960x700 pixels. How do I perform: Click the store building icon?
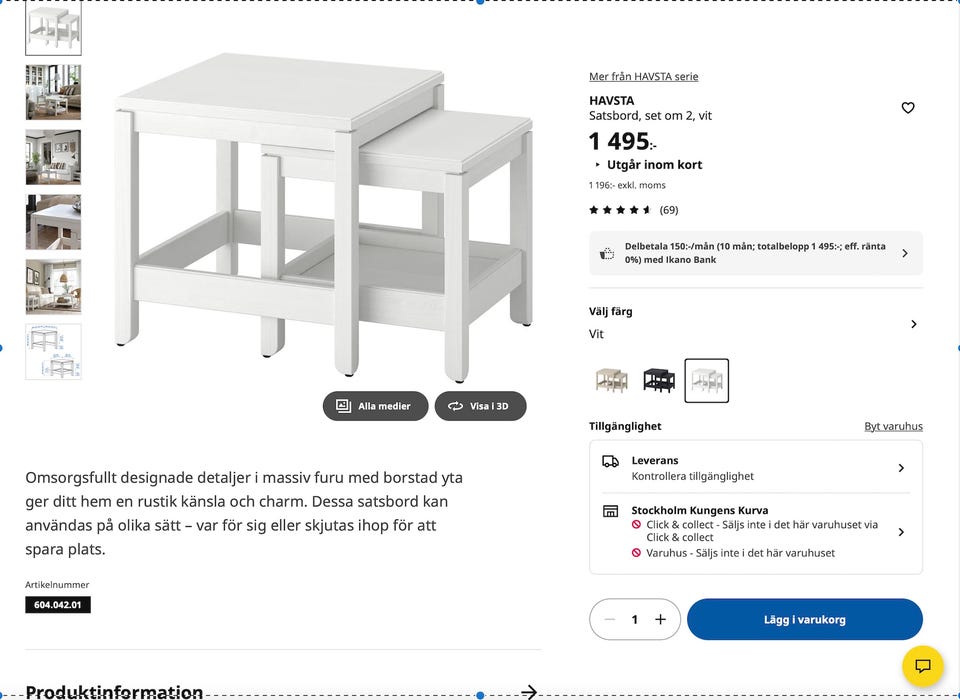click(610, 511)
